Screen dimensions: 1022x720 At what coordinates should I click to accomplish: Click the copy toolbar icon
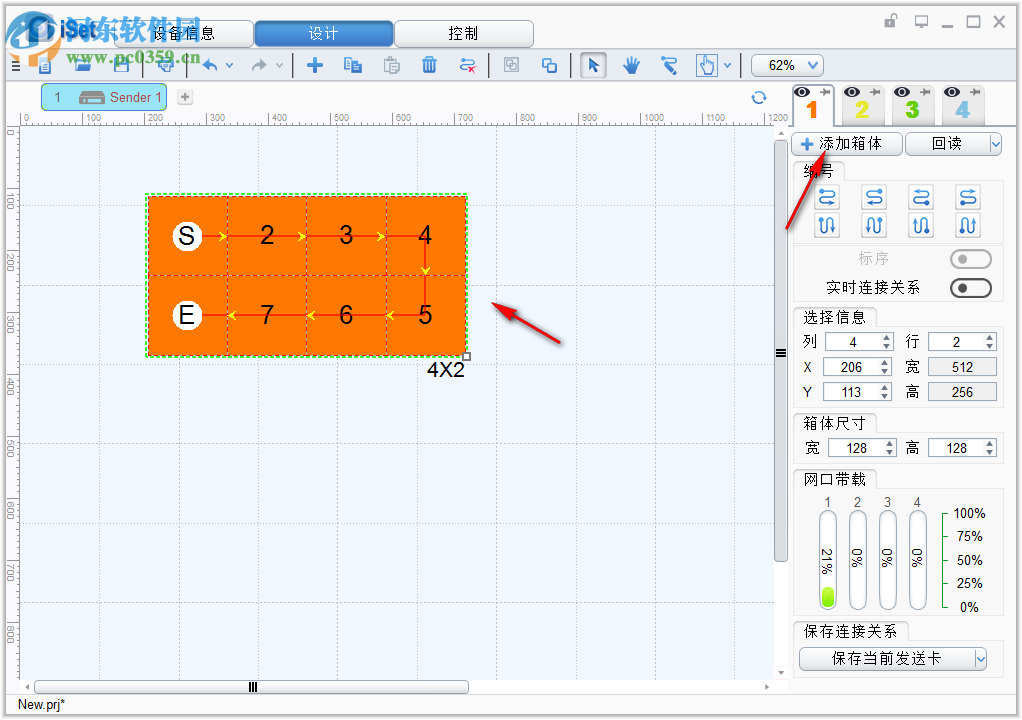pos(352,65)
